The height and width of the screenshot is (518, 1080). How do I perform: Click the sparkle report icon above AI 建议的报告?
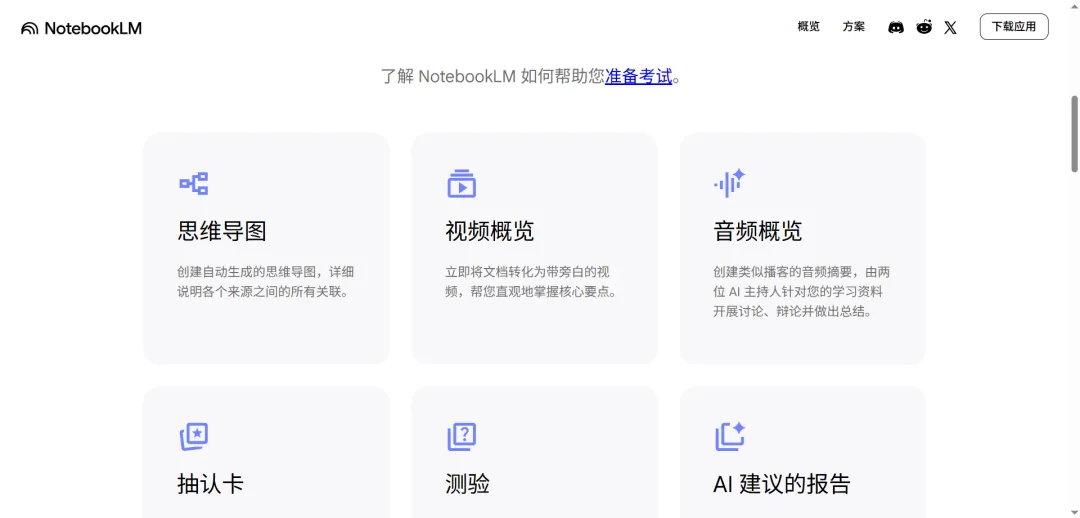(x=730, y=437)
